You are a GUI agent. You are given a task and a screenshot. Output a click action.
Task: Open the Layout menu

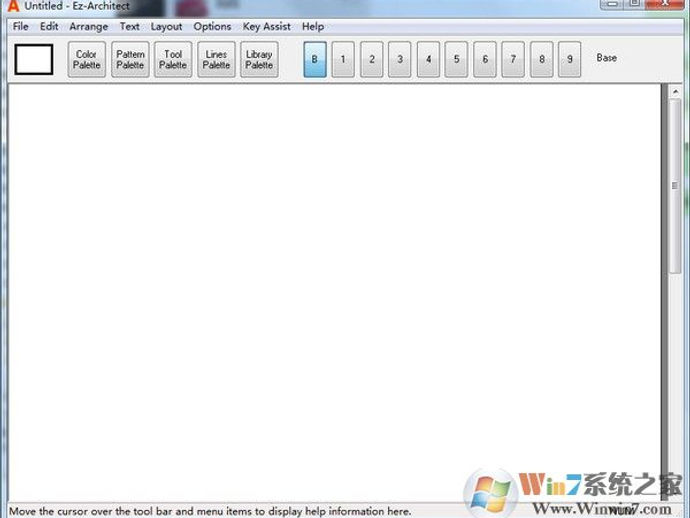click(x=166, y=26)
